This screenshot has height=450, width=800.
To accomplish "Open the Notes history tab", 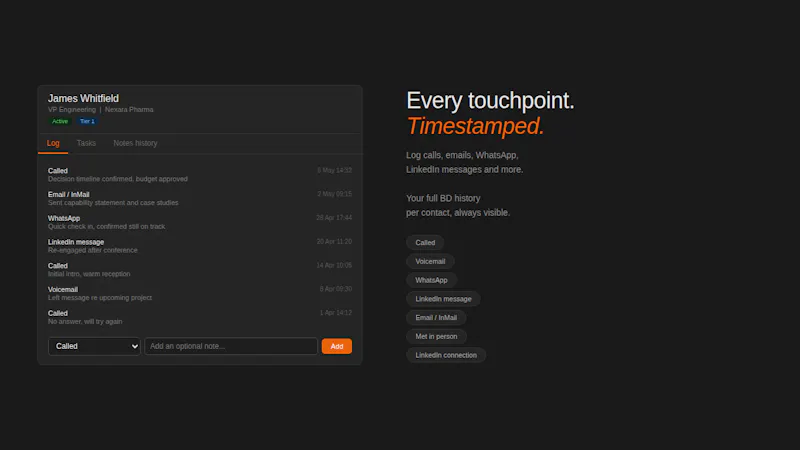I will 135,143.
